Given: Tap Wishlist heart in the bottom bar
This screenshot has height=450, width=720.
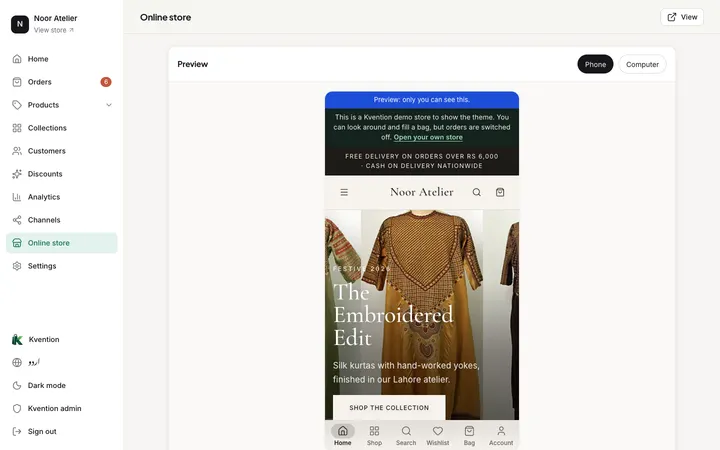Looking at the screenshot, I should [x=438, y=435].
